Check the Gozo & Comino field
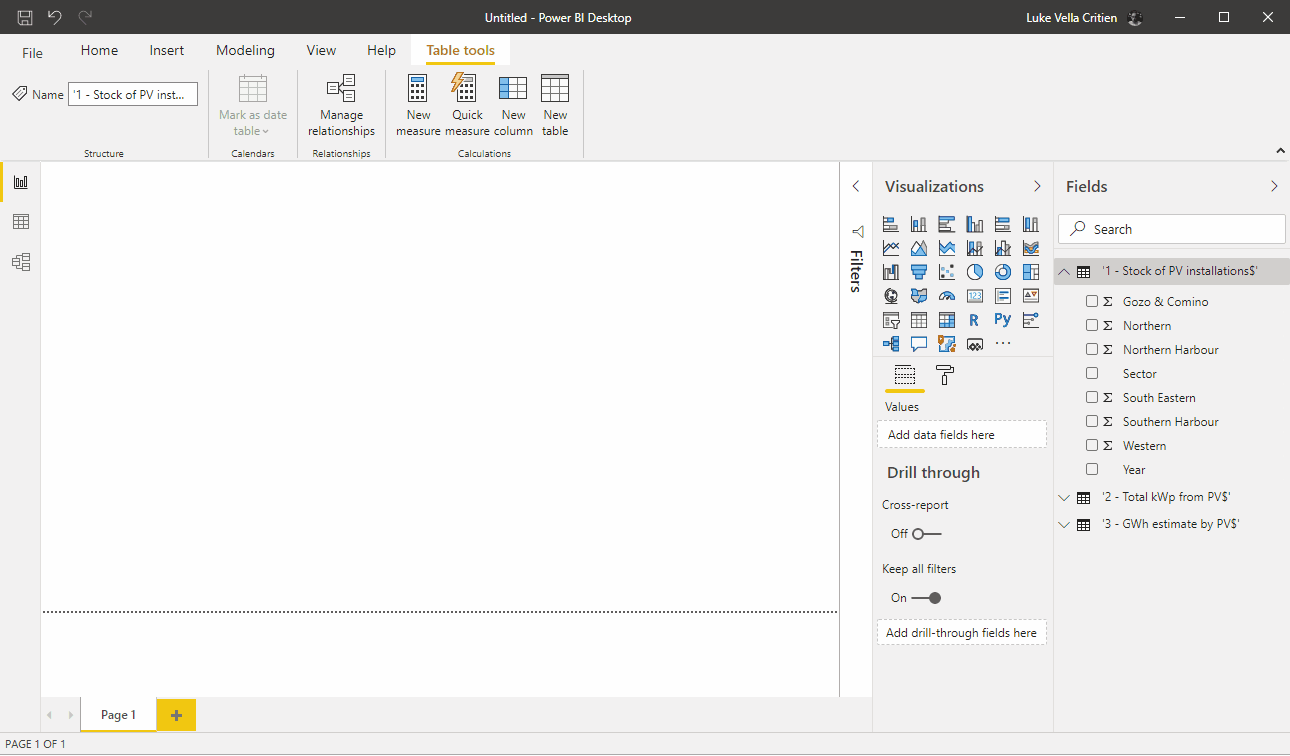Viewport: 1290px width, 756px height. point(1092,301)
